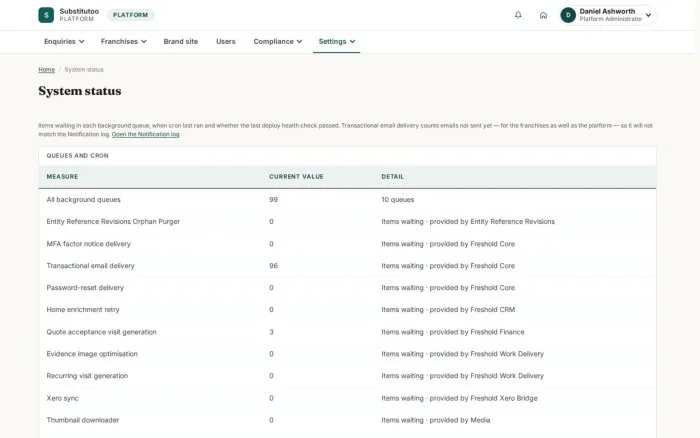This screenshot has height=438, width=700.
Task: Follow the Home breadcrumb link
Action: pos(46,70)
